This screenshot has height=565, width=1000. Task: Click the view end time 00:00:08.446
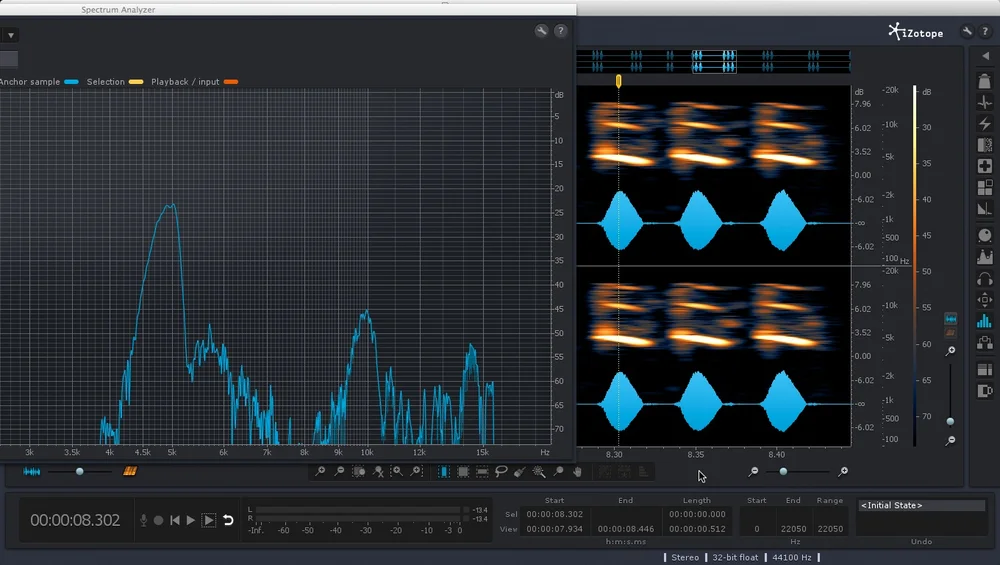point(625,529)
